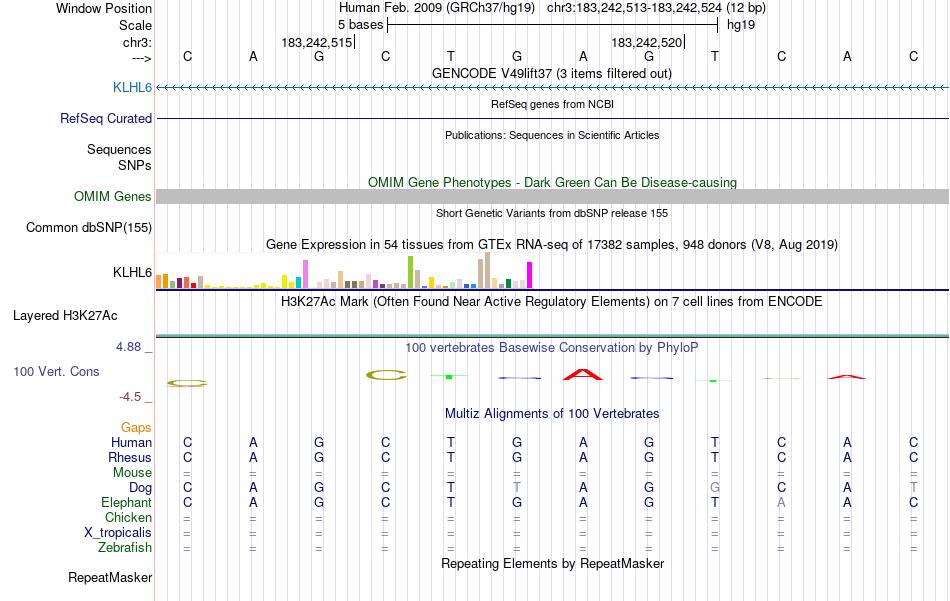Click the chr3: ruler label on left
Image resolution: width=950 pixels, height=601 pixels.
pyautogui.click(x=137, y=42)
